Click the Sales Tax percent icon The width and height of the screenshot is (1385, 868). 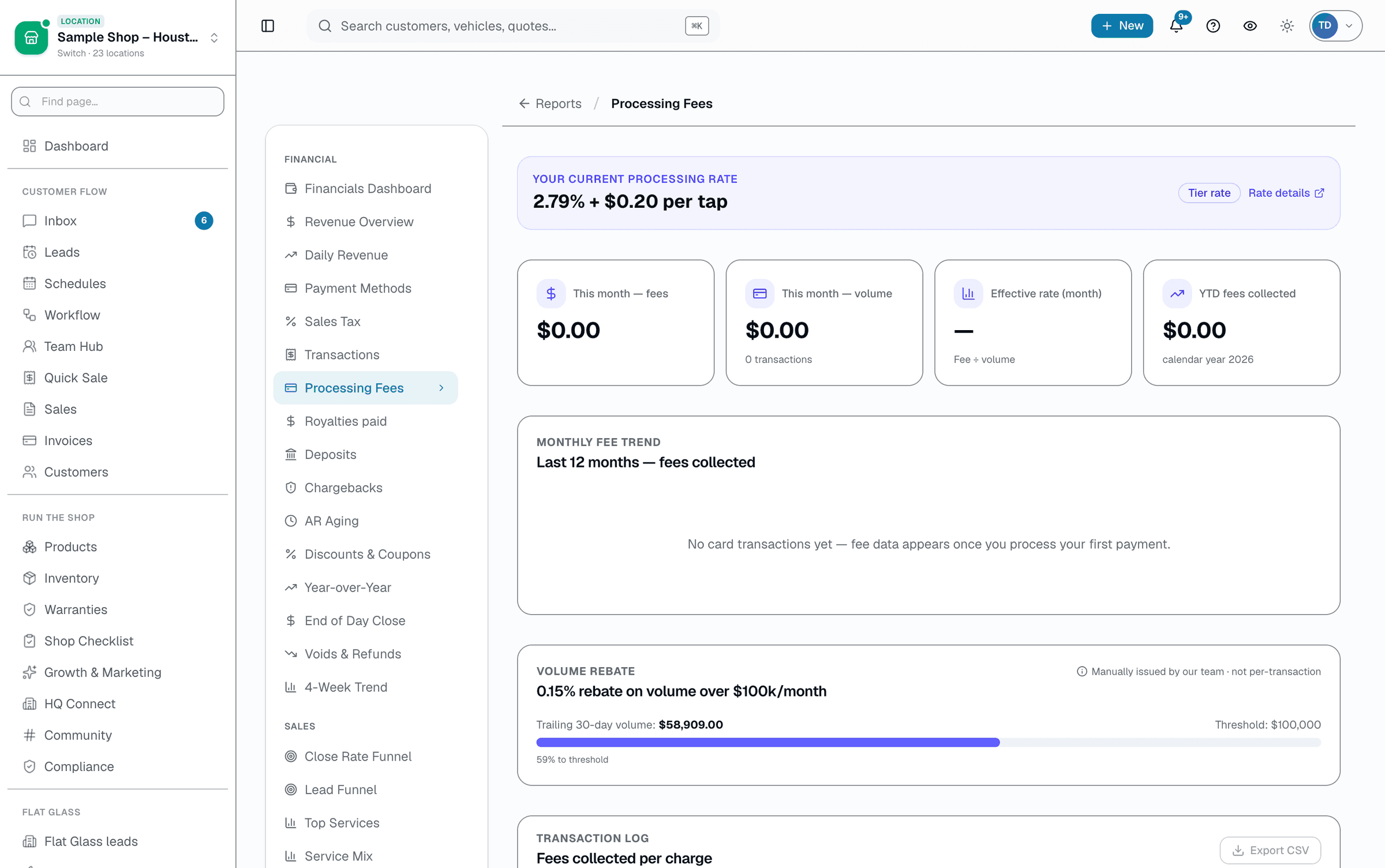tap(291, 321)
